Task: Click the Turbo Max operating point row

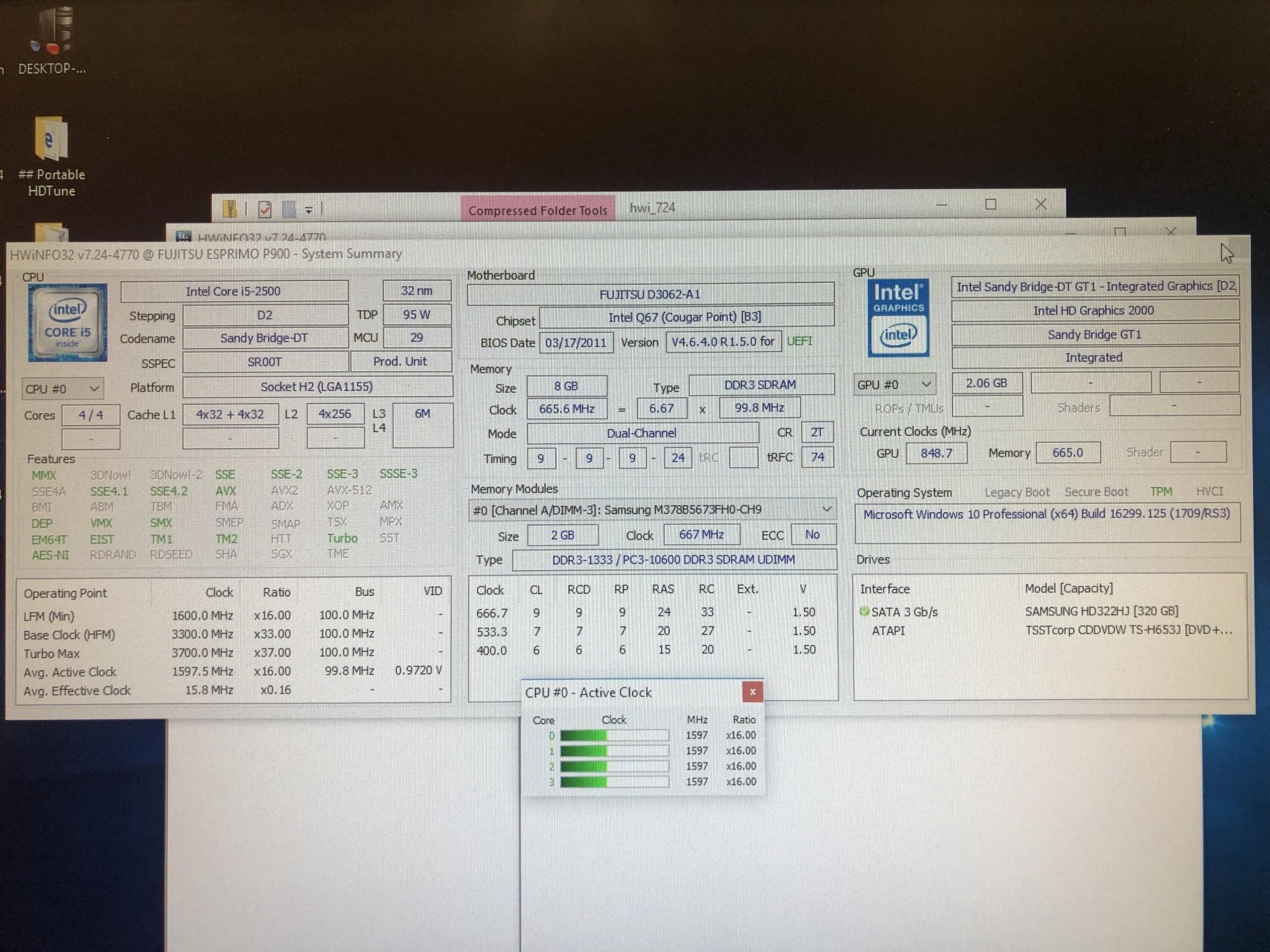Action: [233, 653]
